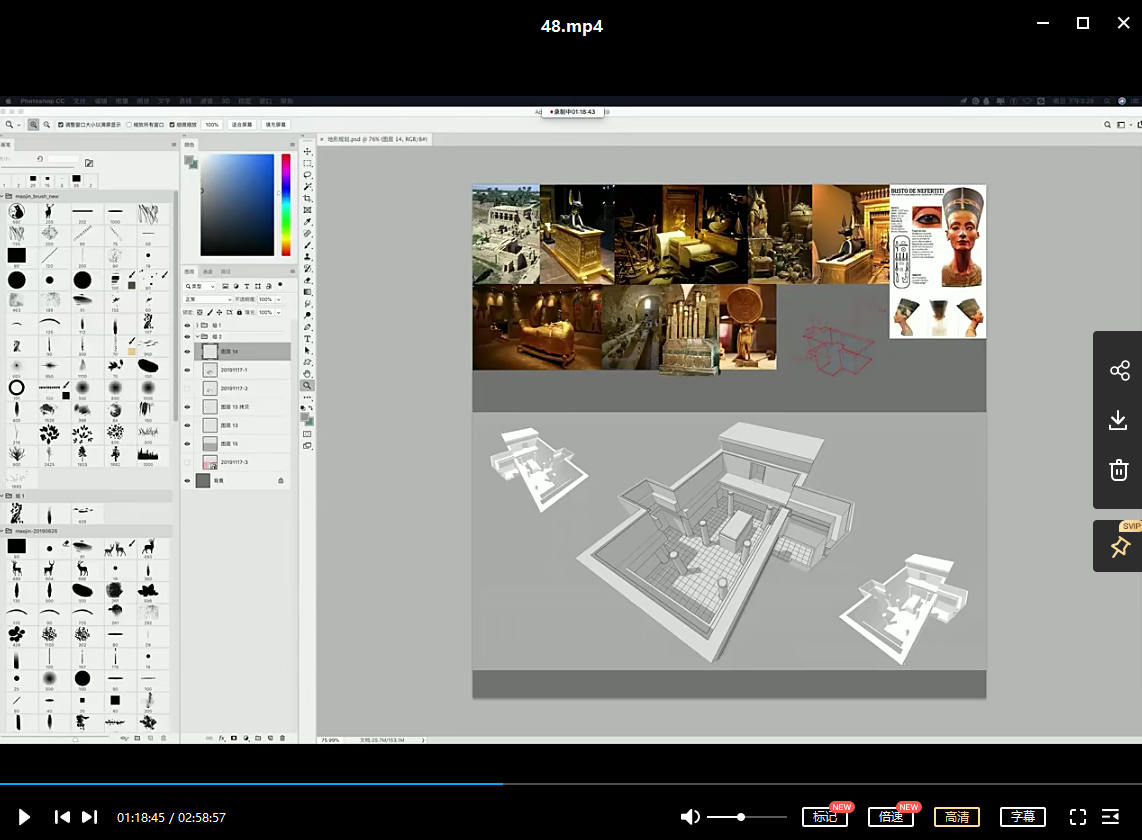Viewport: 1142px width, 840px height.
Task: Open the 高清 video quality options
Action: pos(957,817)
